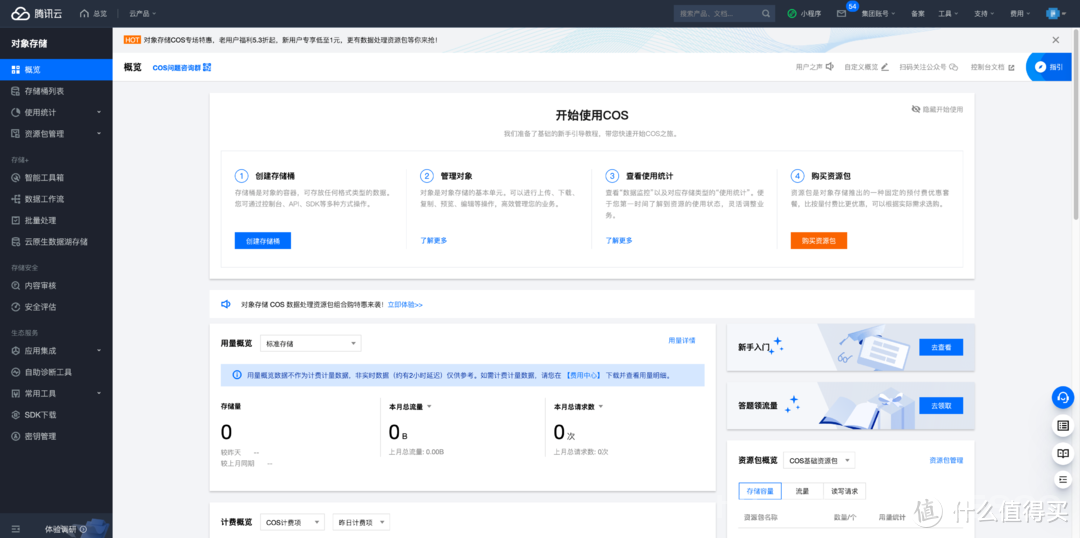Edit layout via 自定义概览
Image resolution: width=1080 pixels, height=538 pixels.
coord(866,68)
